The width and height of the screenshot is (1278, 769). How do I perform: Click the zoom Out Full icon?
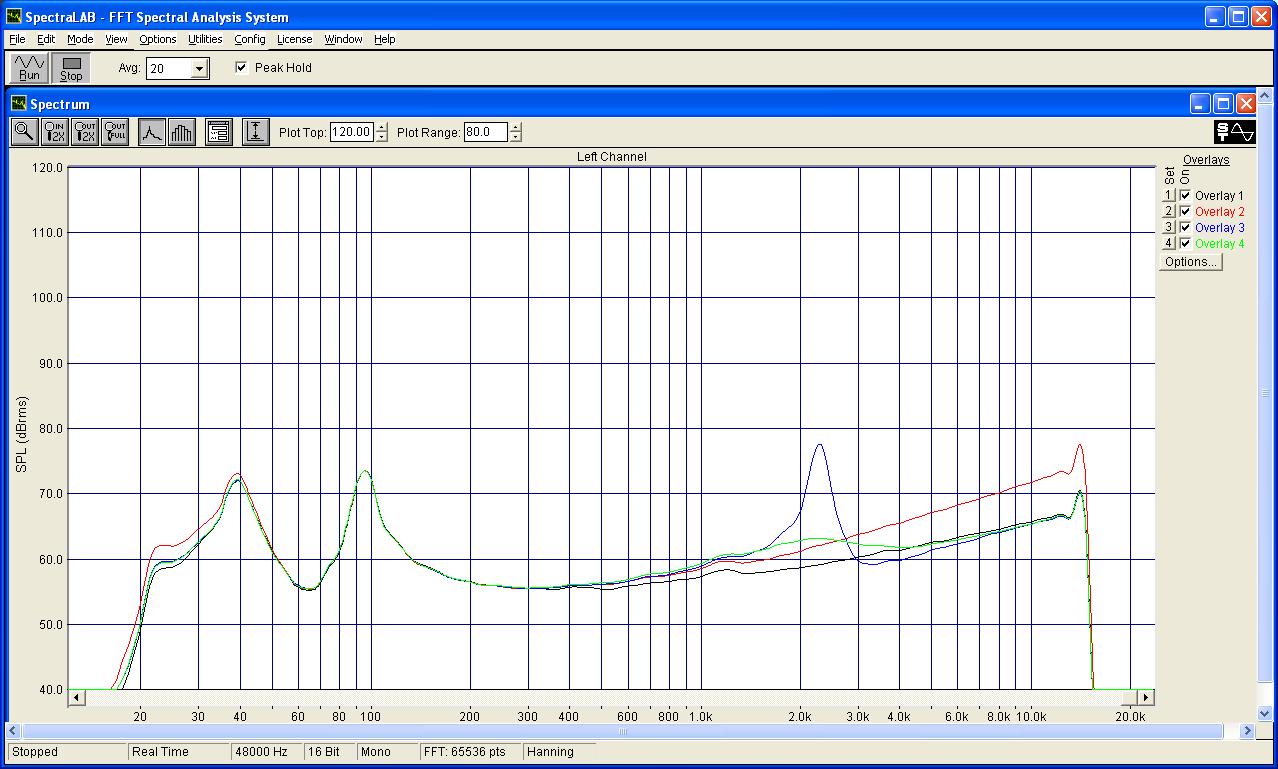click(115, 132)
